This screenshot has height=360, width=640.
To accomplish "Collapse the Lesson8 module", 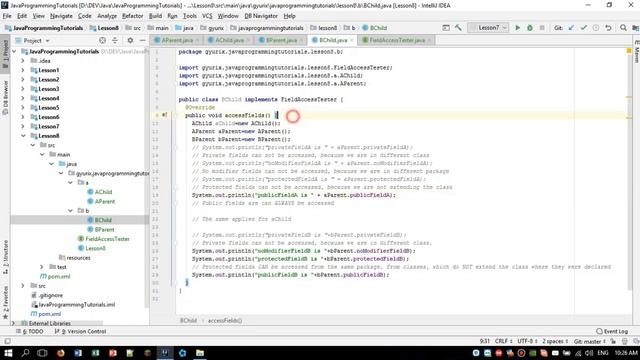I will point(23,136).
